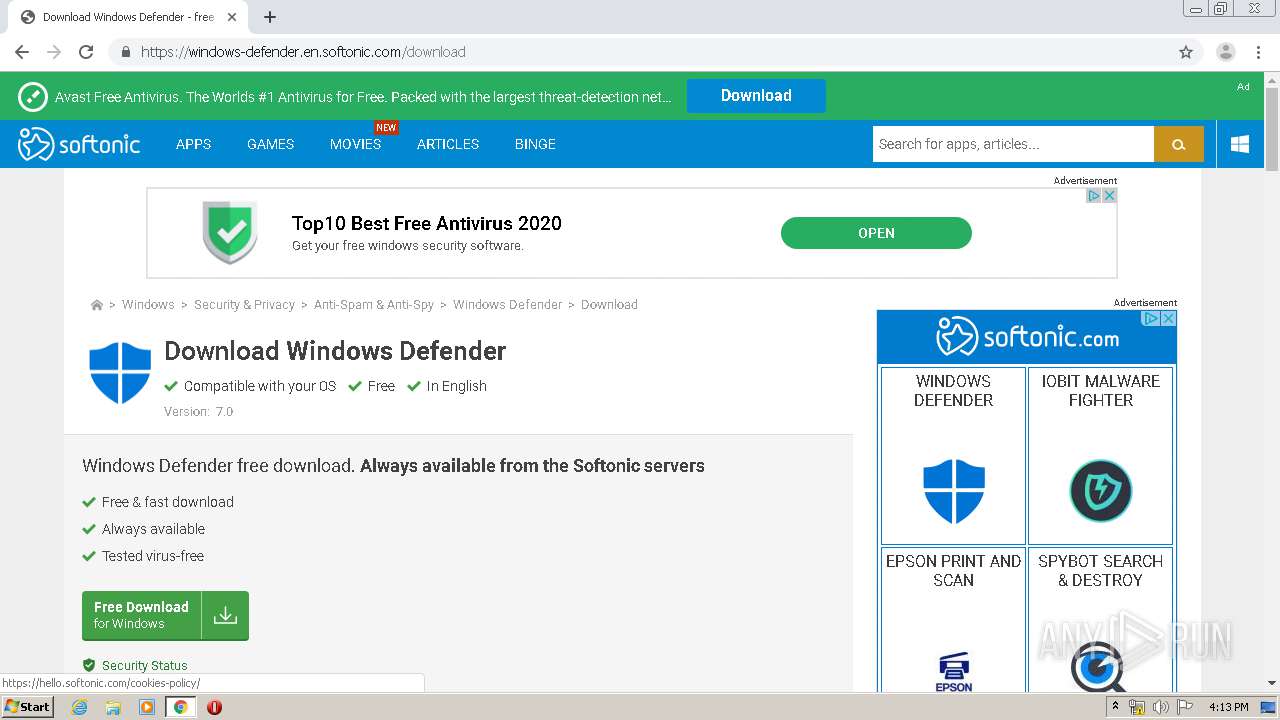Open the Epson Print and Scan tile
Viewport: 1280px width, 720px height.
click(x=953, y=620)
